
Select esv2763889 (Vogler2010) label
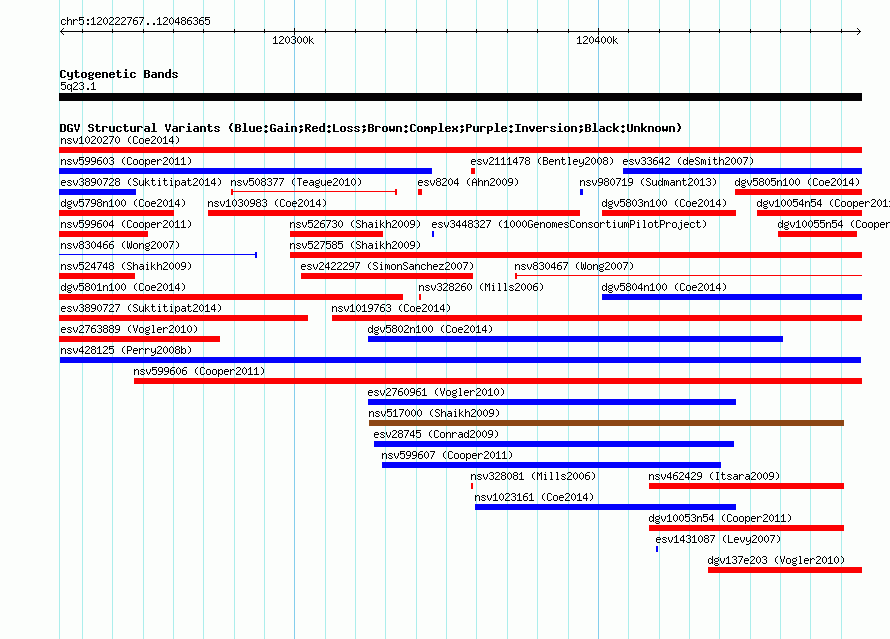[x=129, y=329]
